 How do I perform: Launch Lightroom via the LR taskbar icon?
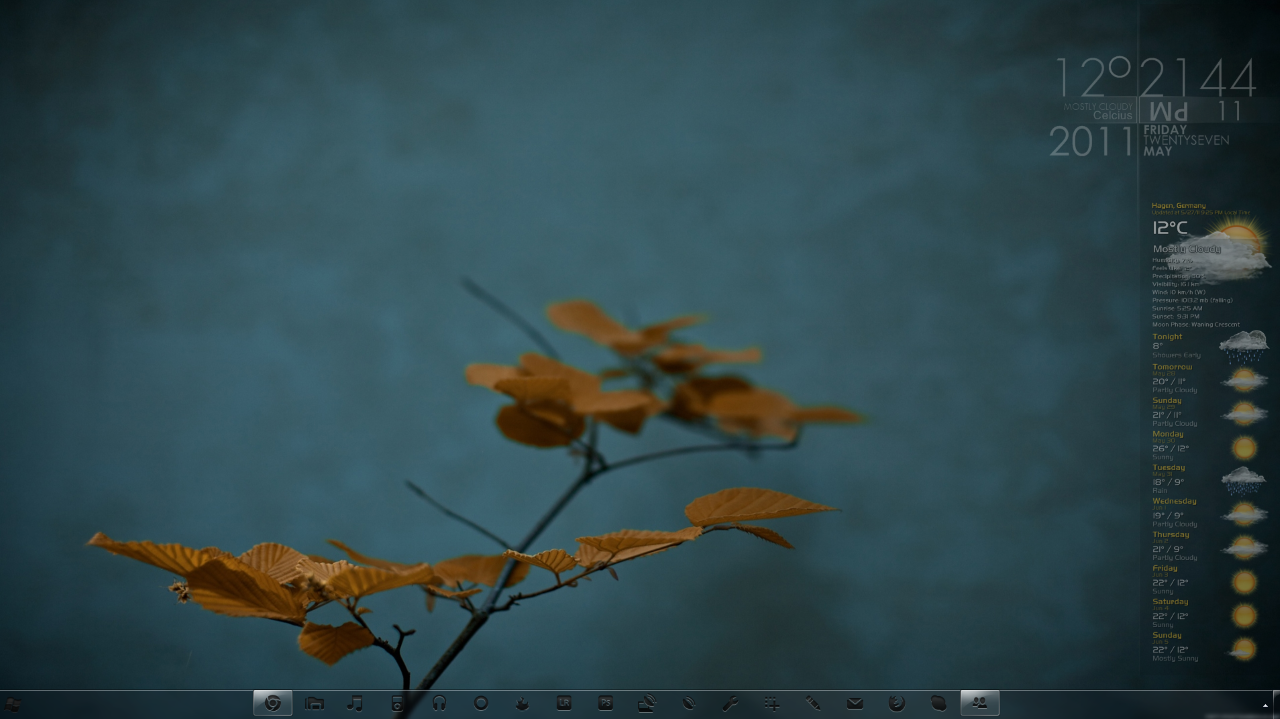[564, 703]
